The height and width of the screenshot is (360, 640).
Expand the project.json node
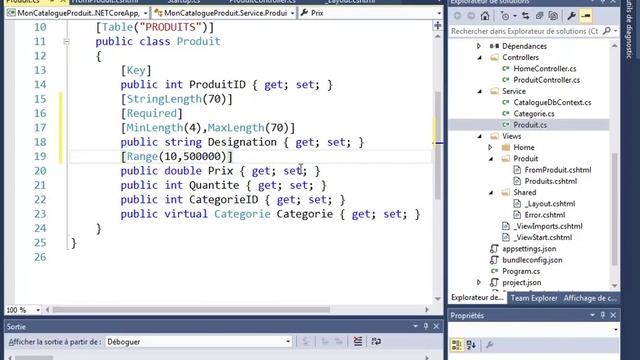pos(479,282)
